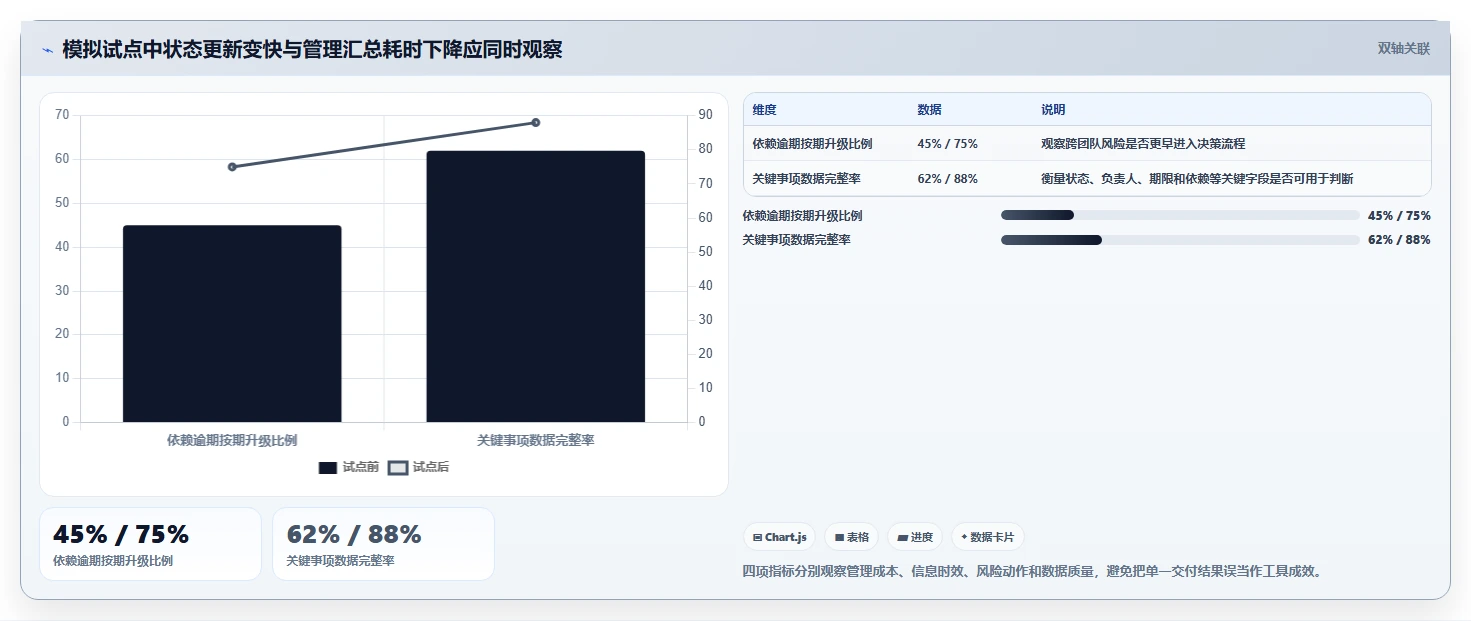The width and height of the screenshot is (1471, 621).
Task: Select the 数据卡片 chip label
Action: 992,537
